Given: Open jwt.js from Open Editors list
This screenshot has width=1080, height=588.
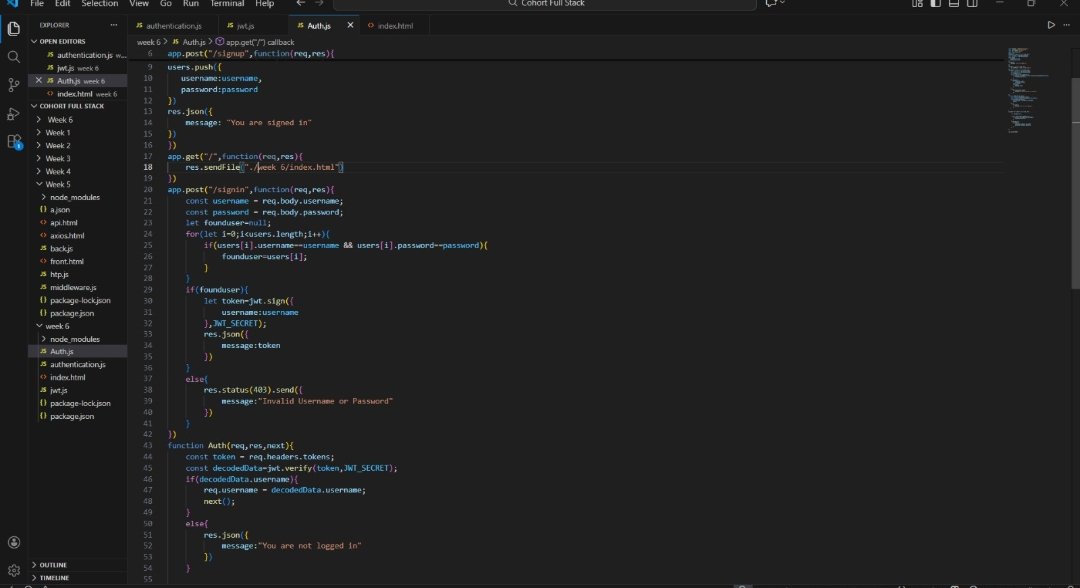Looking at the screenshot, I should (65, 68).
